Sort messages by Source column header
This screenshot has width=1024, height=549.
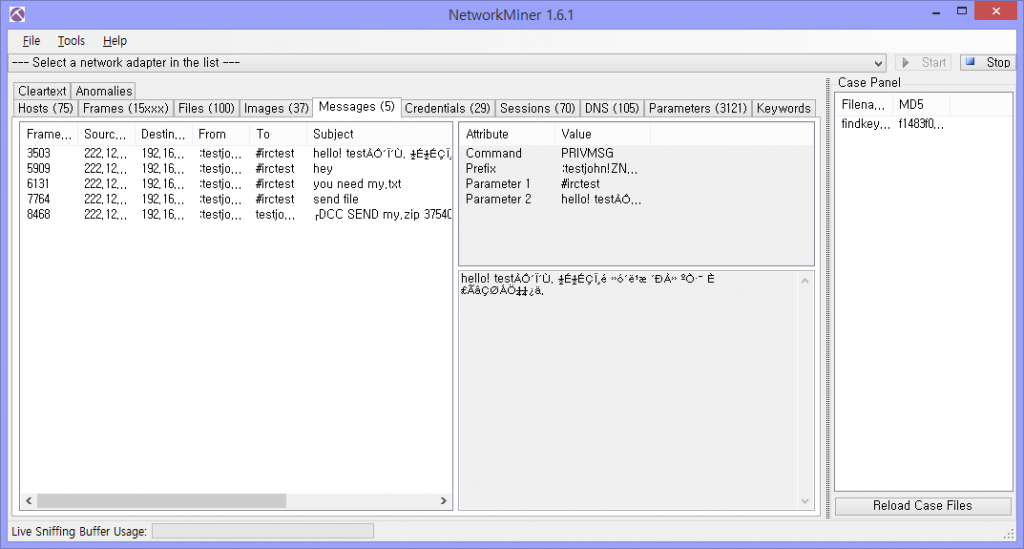tap(106, 134)
